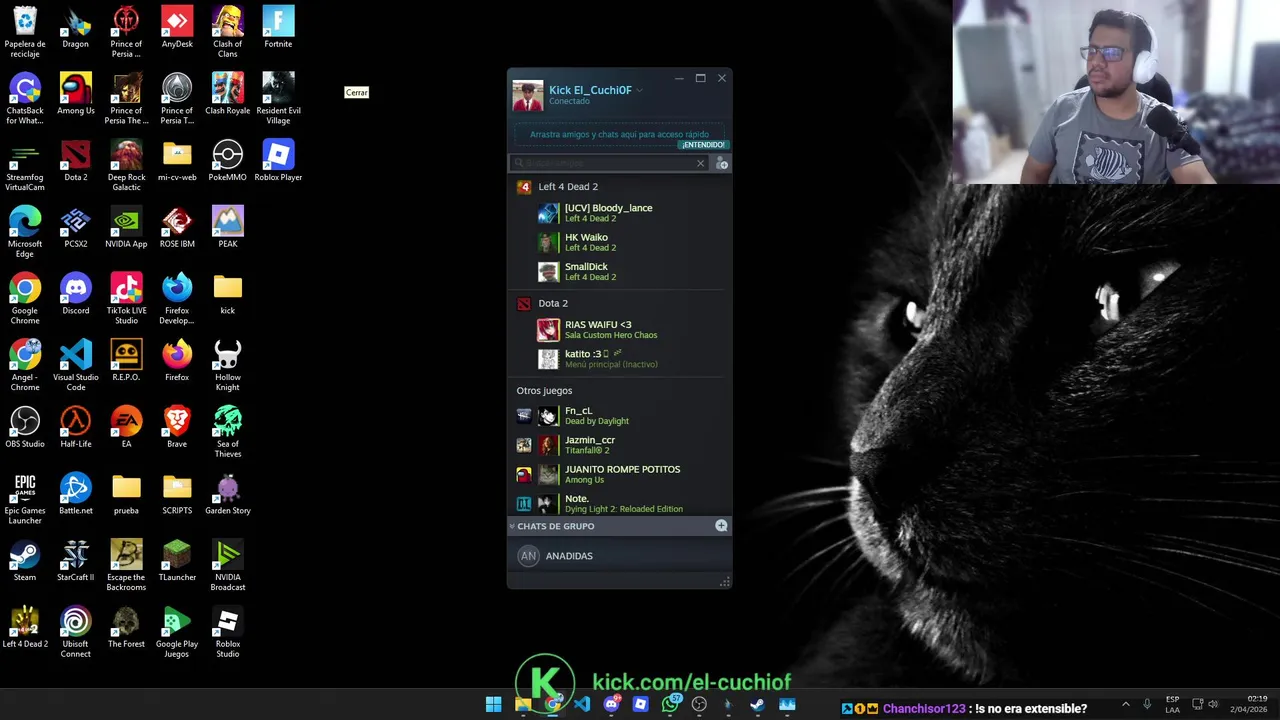Launch StarCraft II from the desktop
Viewport: 1280px width, 720px height.
pyautogui.click(x=76, y=561)
